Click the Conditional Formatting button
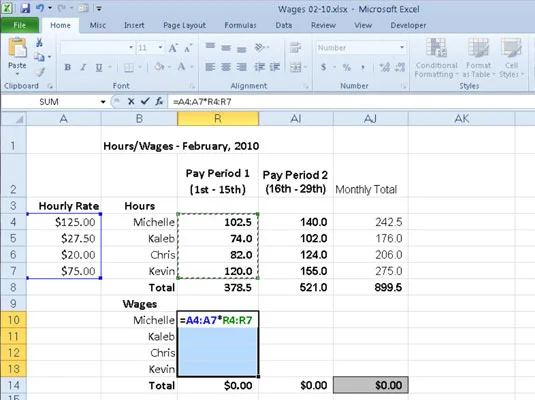Image resolution: width=535 pixels, height=400 pixels. coord(436,58)
